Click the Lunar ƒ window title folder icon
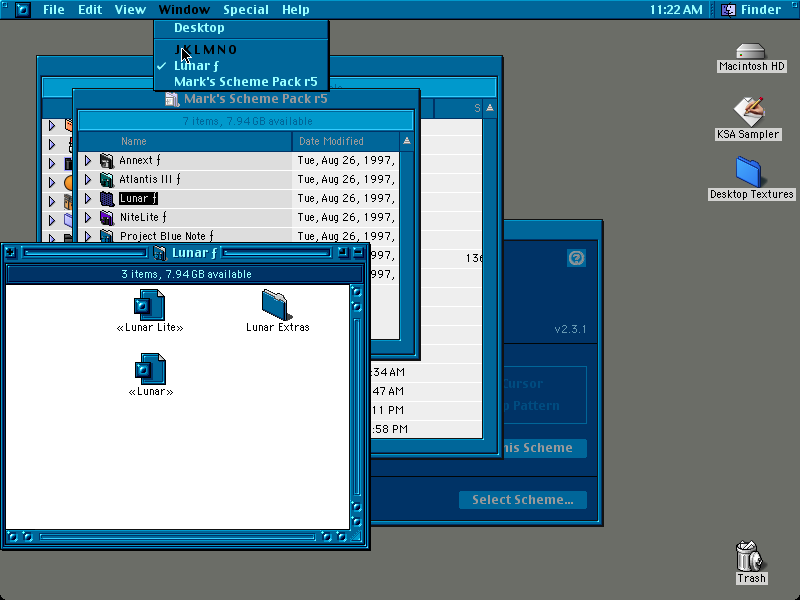 pyautogui.click(x=160, y=253)
